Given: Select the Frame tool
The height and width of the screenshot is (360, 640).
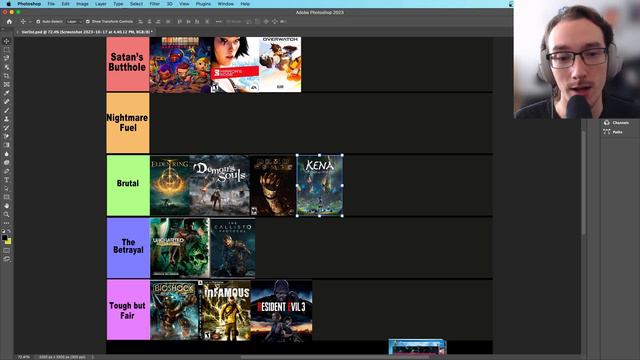Looking at the screenshot, I should [7, 84].
